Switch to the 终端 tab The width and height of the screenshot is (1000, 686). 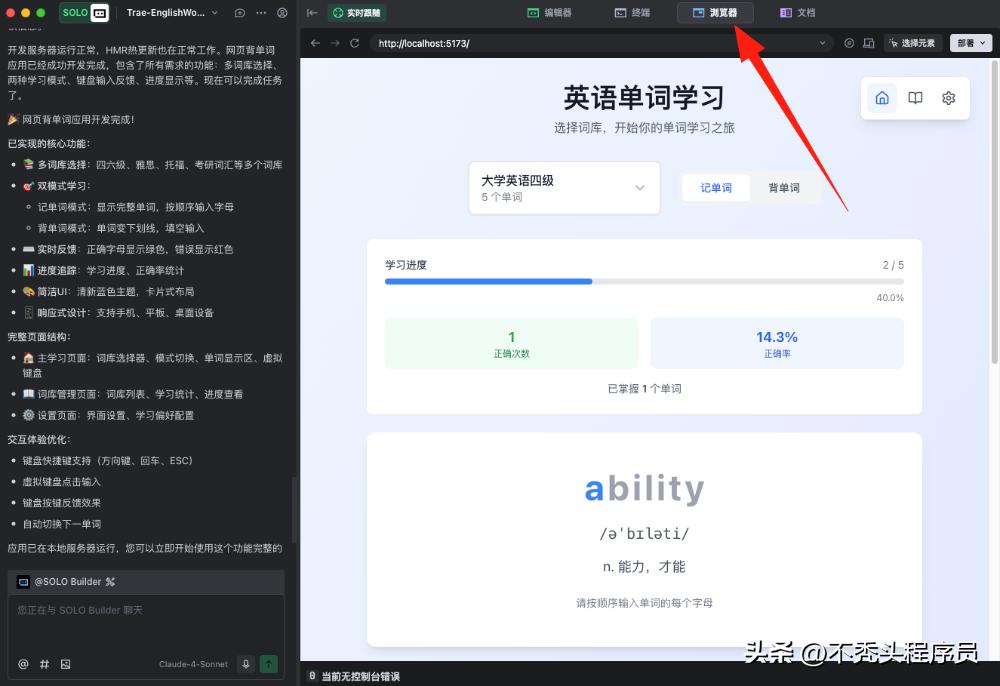[x=628, y=12]
